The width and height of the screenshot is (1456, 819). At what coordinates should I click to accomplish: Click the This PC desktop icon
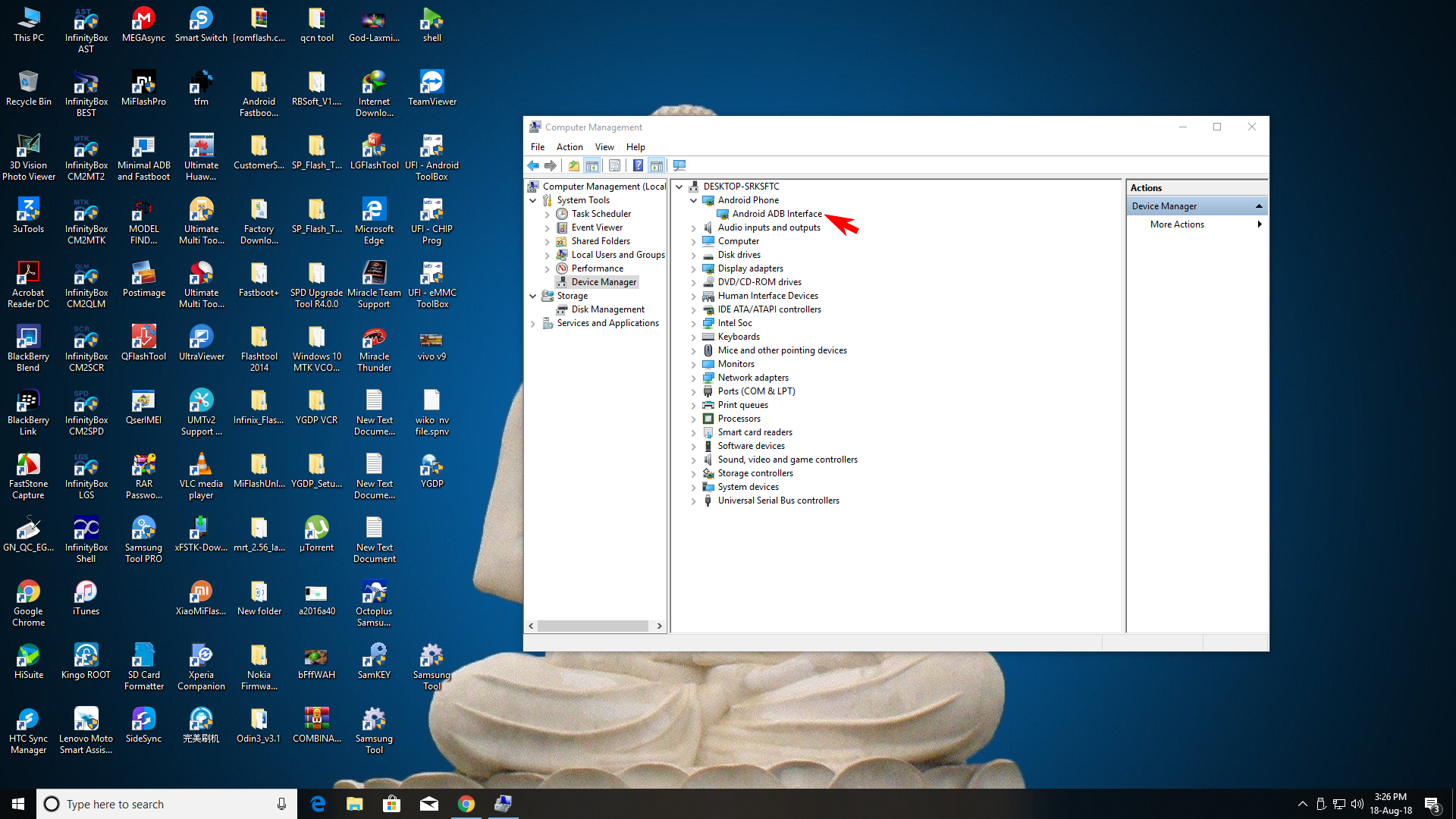[29, 24]
